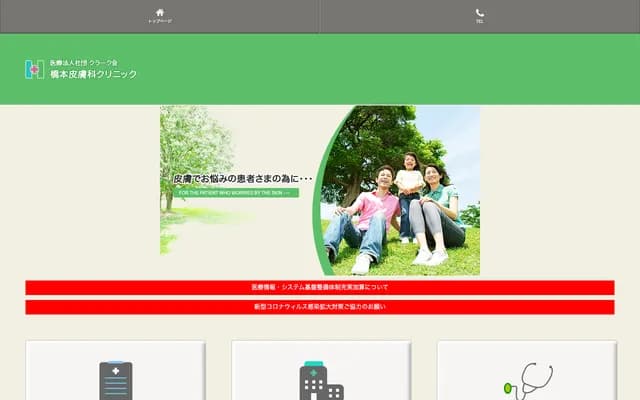Open the stethoscope icon card

click(527, 371)
